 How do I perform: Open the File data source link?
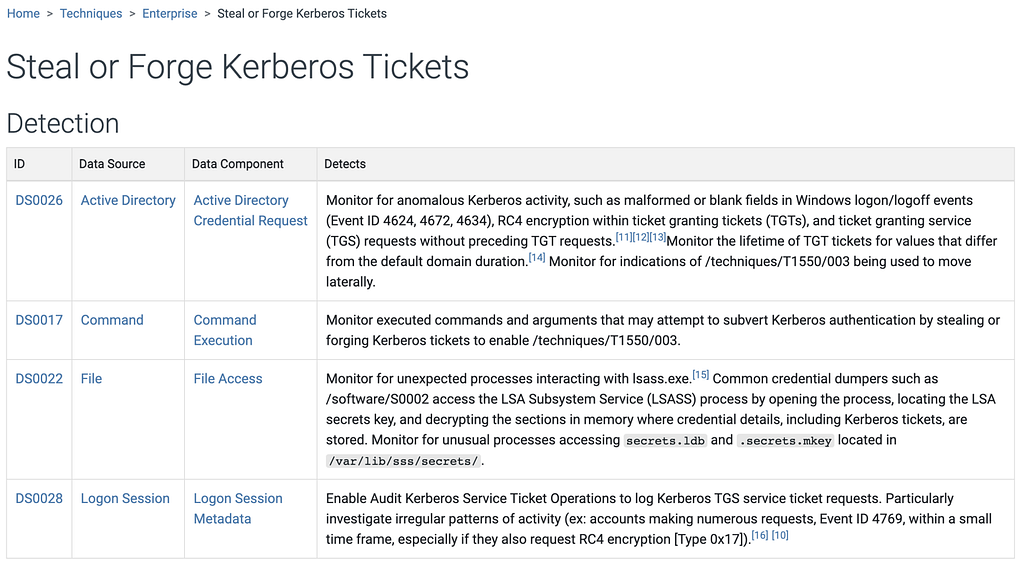[x=91, y=379]
